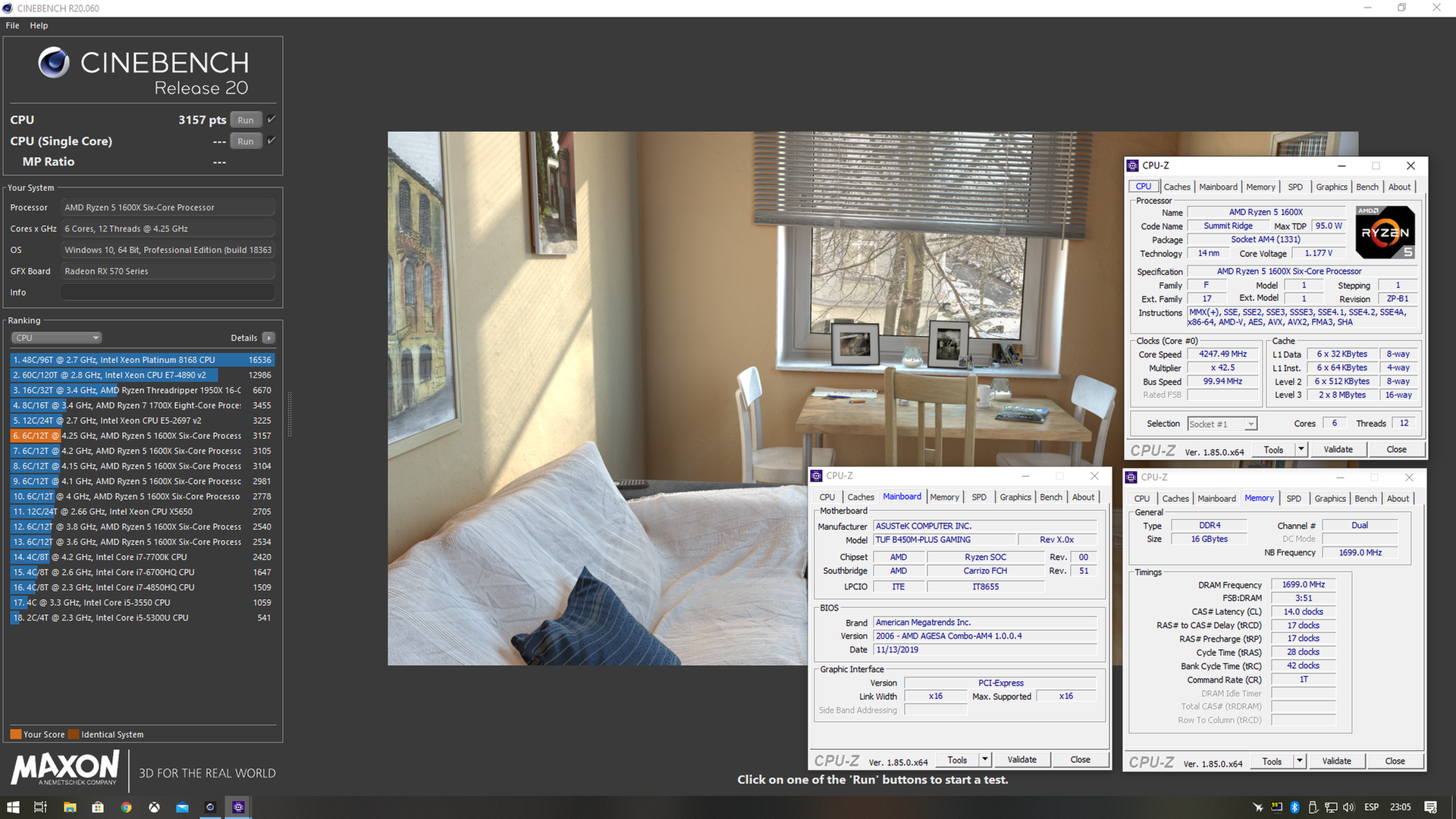Toggle the checkbox beside the Single Core Run button
This screenshot has width=1456, height=819.
pyautogui.click(x=271, y=140)
